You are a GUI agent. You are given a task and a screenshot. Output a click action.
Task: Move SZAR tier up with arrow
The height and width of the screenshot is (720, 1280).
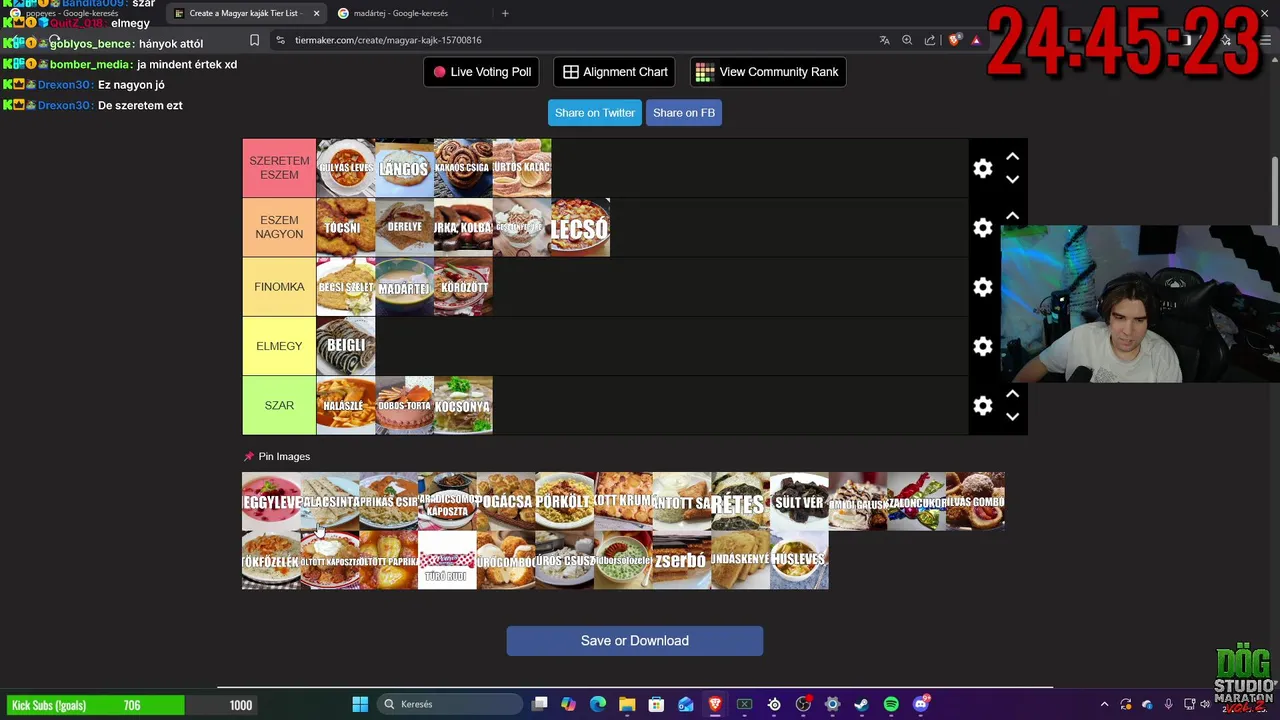point(1012,394)
